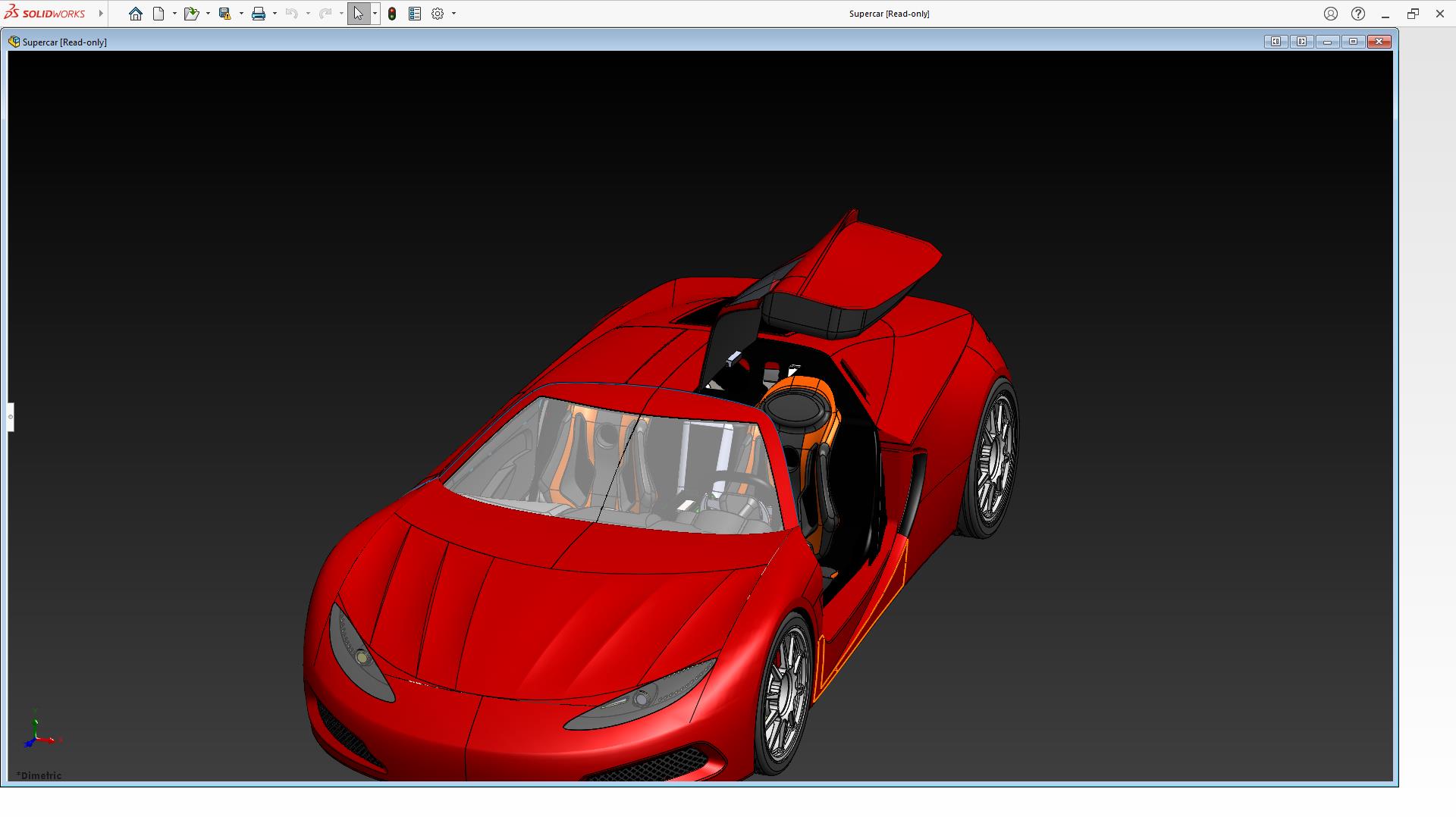Expand SOLIDWORKS menu with the logo arrow

pyautogui.click(x=101, y=14)
